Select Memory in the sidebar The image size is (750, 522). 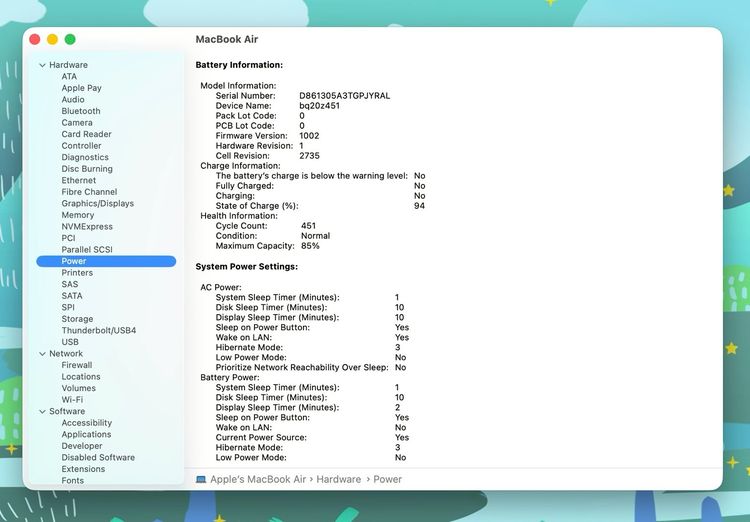tap(77, 215)
